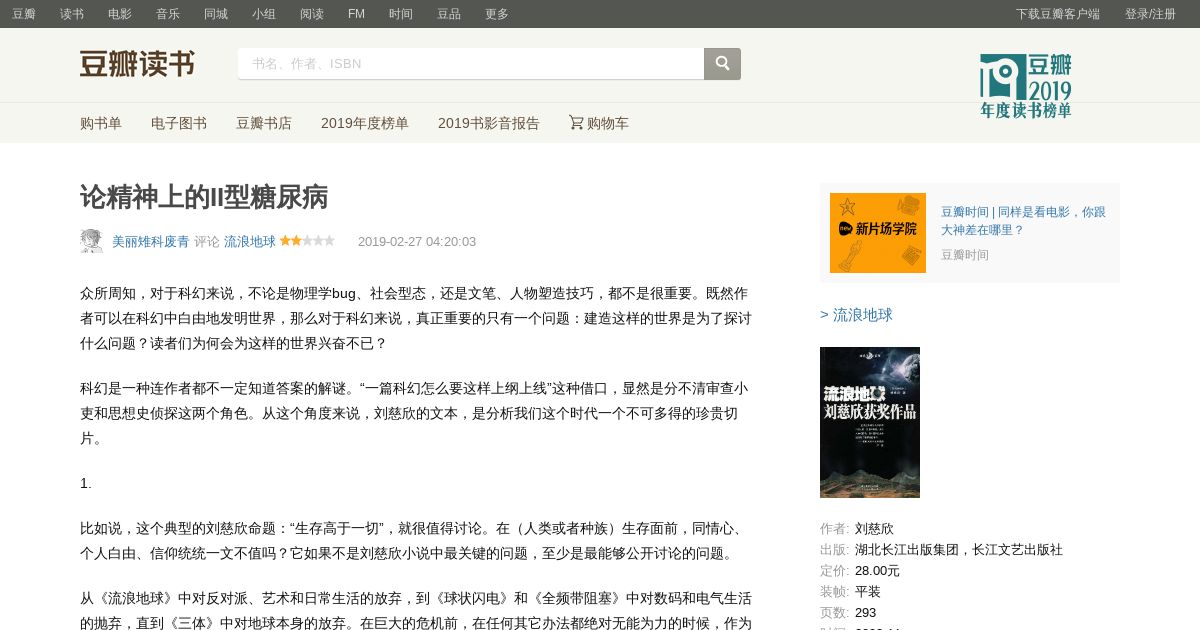Click the page count 293
Screen dimensions: 1200x630
pyautogui.click(x=865, y=613)
